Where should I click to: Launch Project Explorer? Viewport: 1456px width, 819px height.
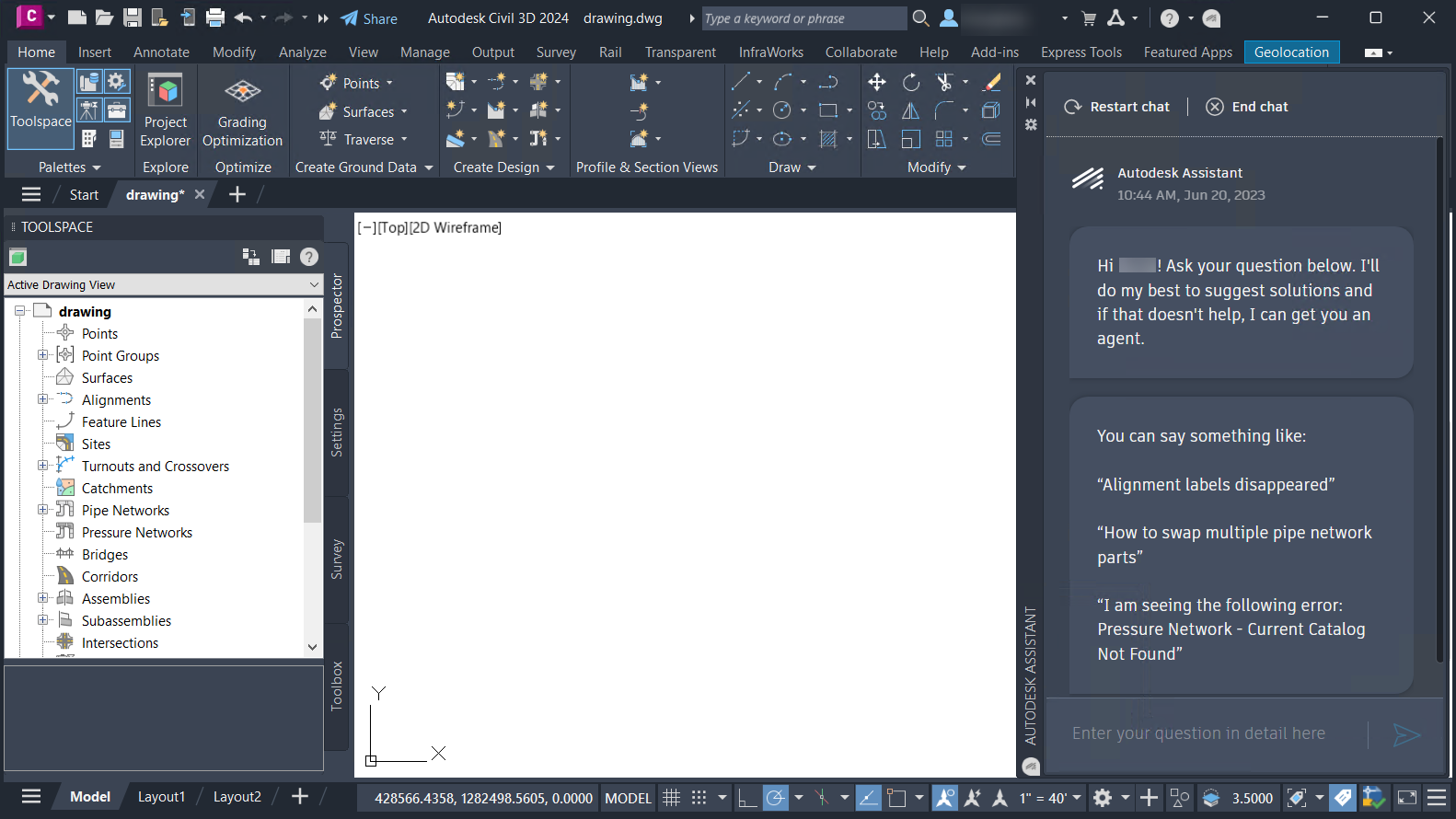click(166, 109)
